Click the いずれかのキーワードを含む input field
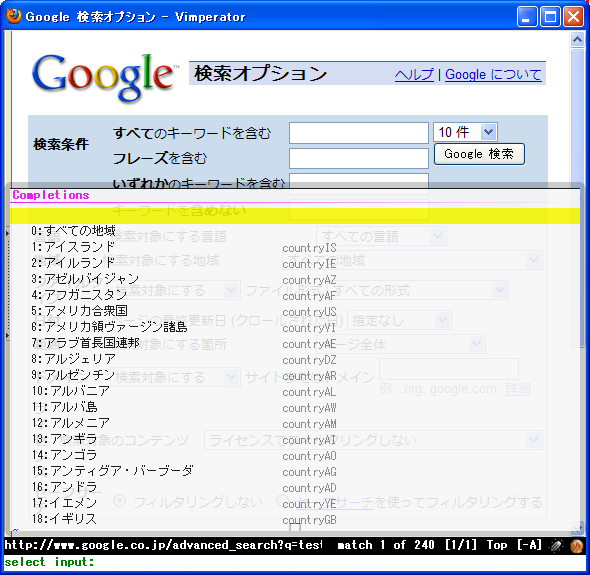Screen dimensions: 590x575 coord(359,180)
